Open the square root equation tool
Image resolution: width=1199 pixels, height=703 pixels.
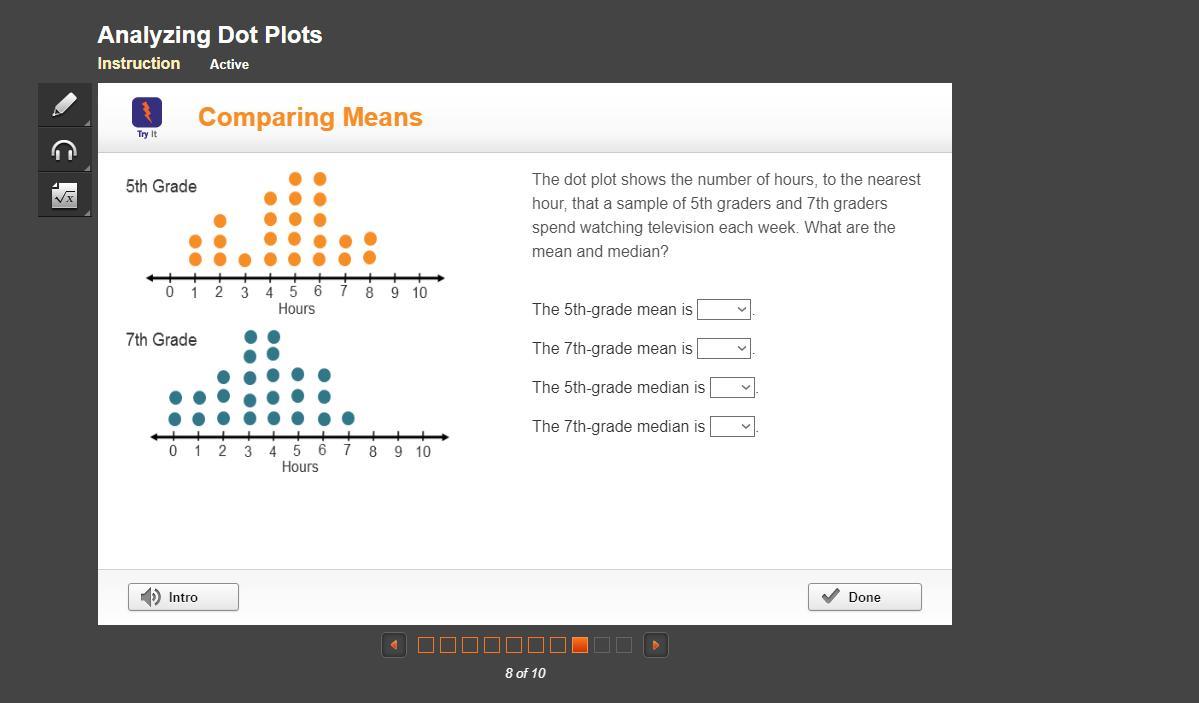(x=64, y=196)
